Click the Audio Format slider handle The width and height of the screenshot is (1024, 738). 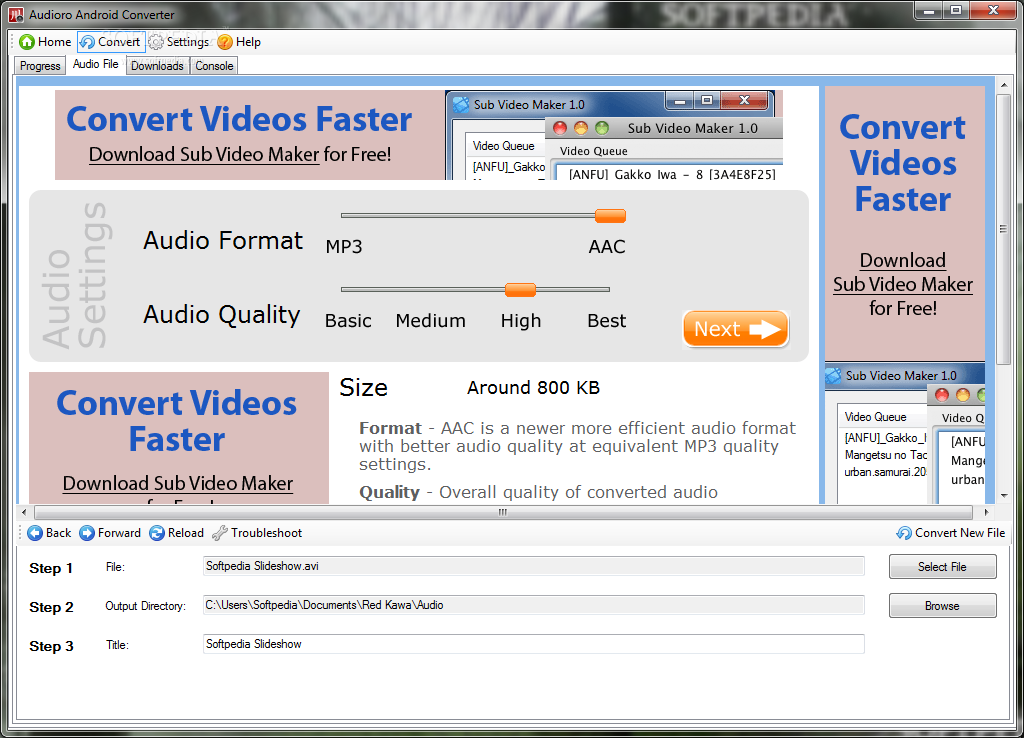pyautogui.click(x=611, y=216)
